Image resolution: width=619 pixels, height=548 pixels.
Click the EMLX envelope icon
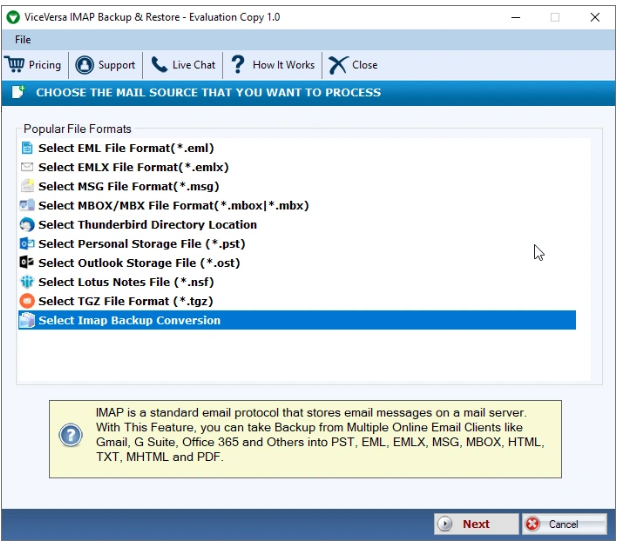[27, 167]
